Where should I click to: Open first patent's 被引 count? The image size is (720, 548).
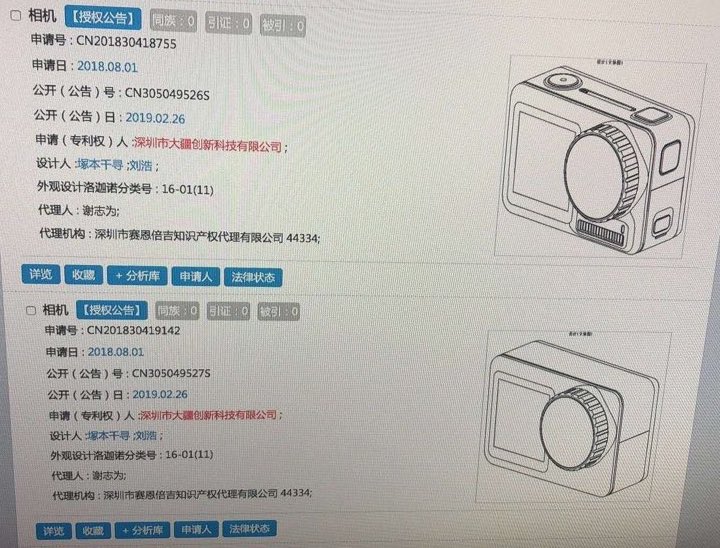(x=282, y=26)
